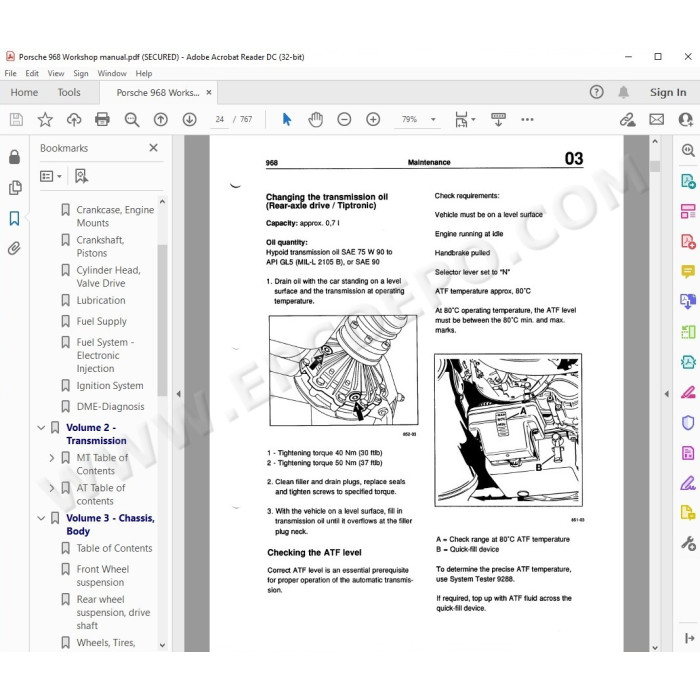Screen dimensions: 700x700
Task: Expand MT Table of Contents bookmark
Action: [52, 458]
